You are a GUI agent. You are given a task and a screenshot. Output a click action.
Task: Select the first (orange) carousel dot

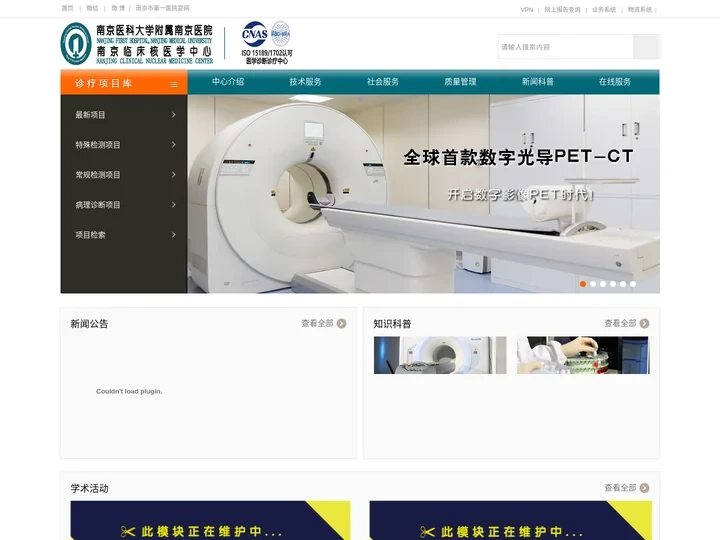point(583,284)
